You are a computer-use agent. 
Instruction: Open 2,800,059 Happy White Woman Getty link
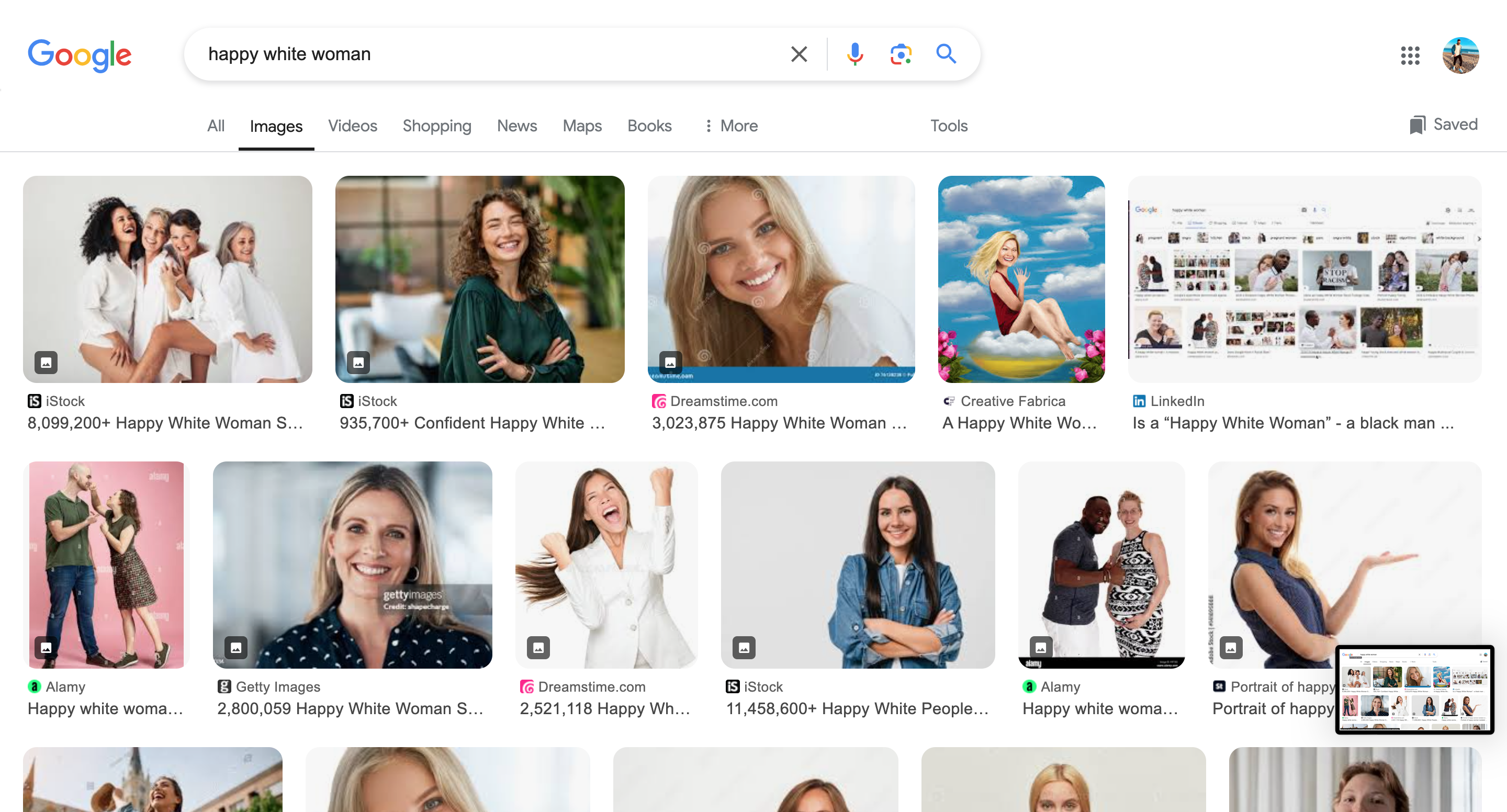click(350, 708)
